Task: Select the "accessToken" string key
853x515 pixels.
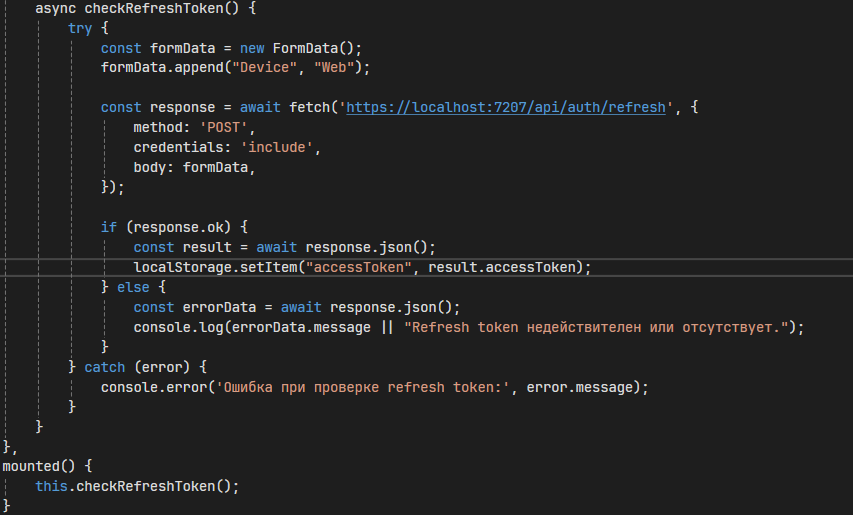Action: 358,268
